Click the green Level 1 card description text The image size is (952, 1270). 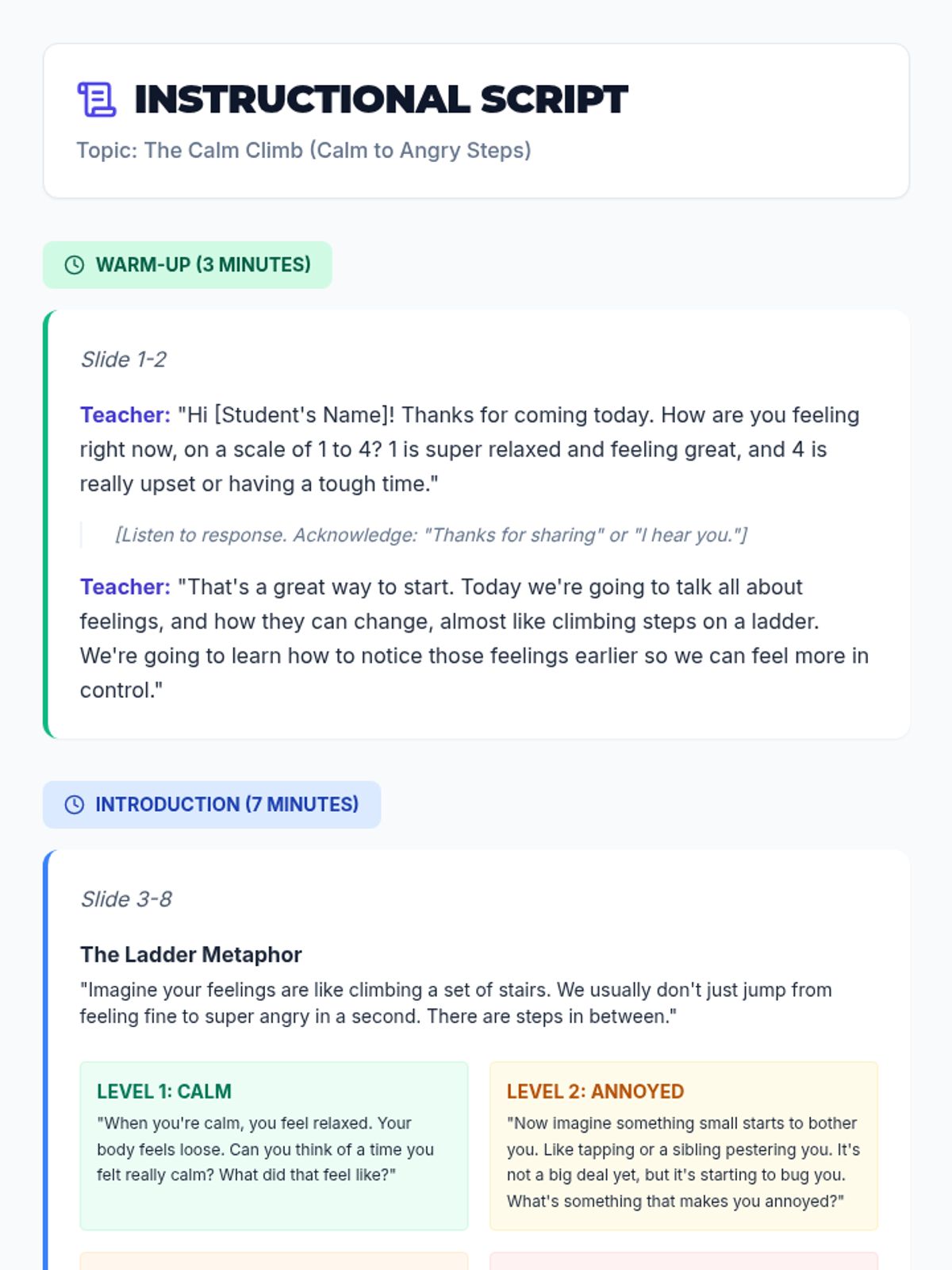(265, 1149)
